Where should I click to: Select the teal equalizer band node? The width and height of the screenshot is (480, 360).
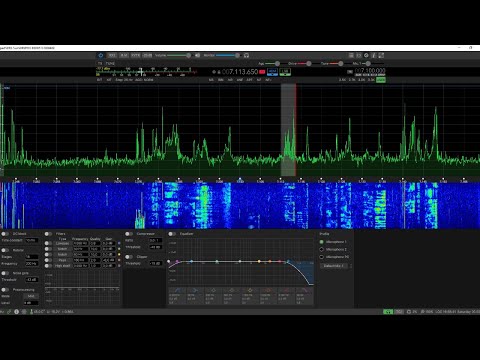[217, 261]
